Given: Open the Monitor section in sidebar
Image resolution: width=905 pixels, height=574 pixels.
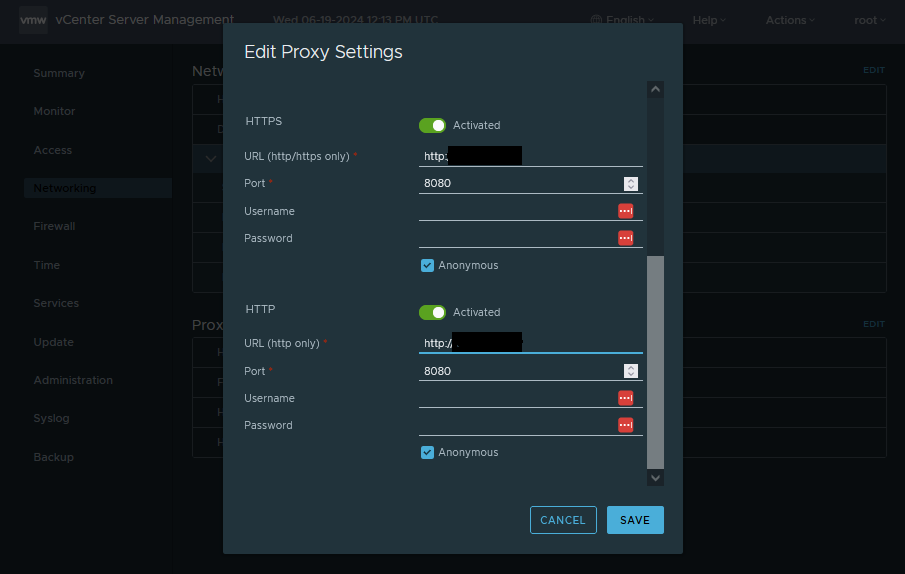Looking at the screenshot, I should pos(54,111).
